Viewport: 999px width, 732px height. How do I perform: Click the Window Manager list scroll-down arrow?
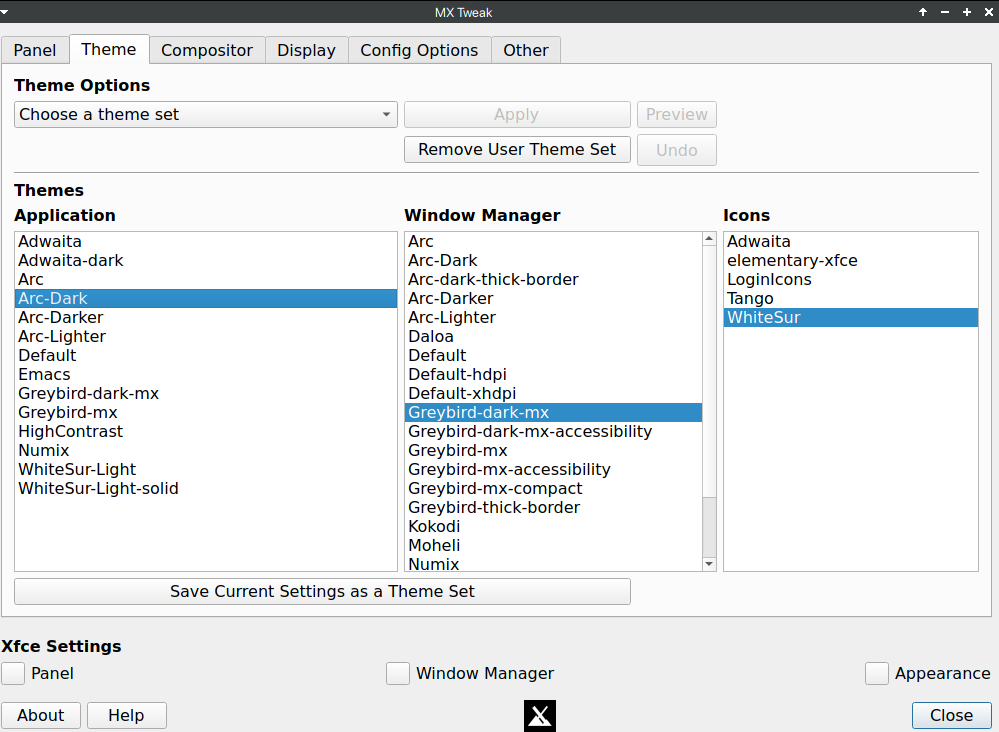(709, 564)
